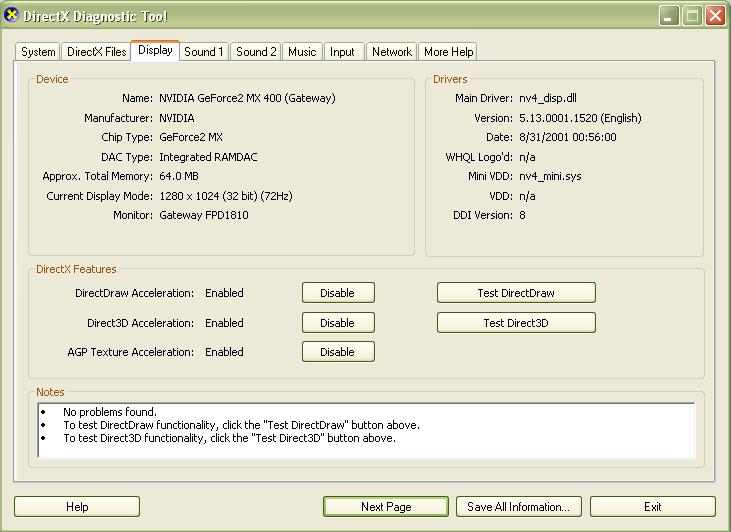Disable Direct3D Acceleration
Viewport: 731px width, 532px height.
tap(338, 323)
